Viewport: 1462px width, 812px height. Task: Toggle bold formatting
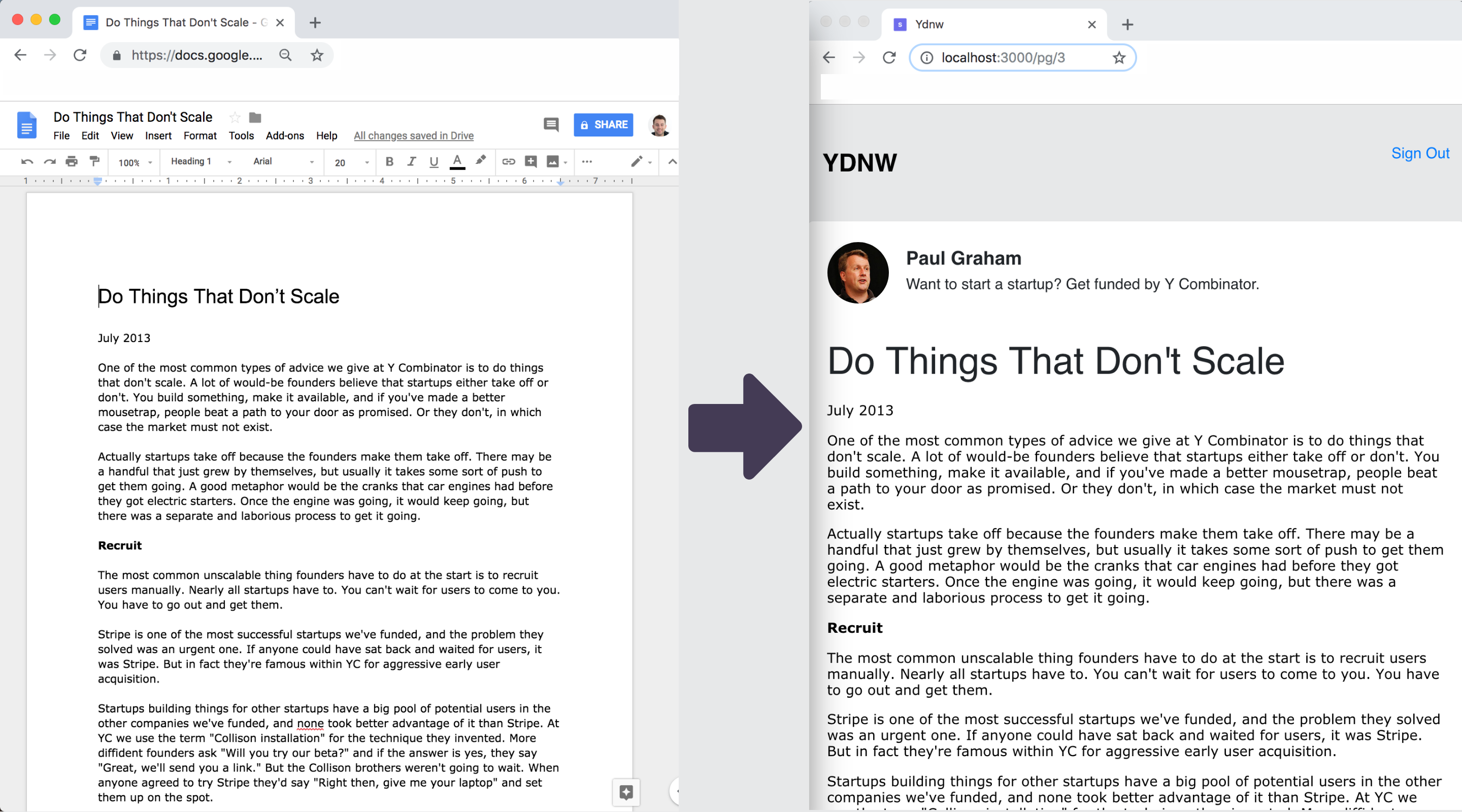tap(389, 162)
